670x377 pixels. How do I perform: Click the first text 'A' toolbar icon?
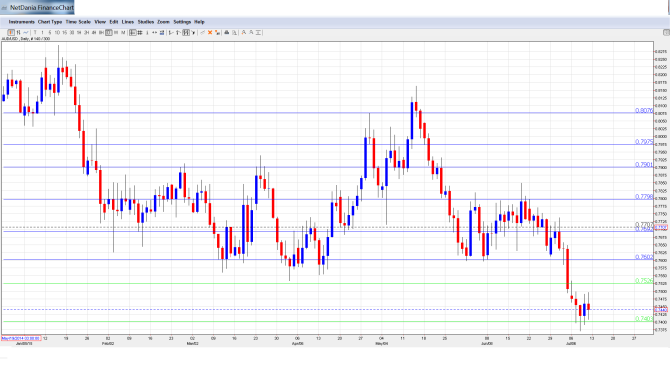click(244, 32)
